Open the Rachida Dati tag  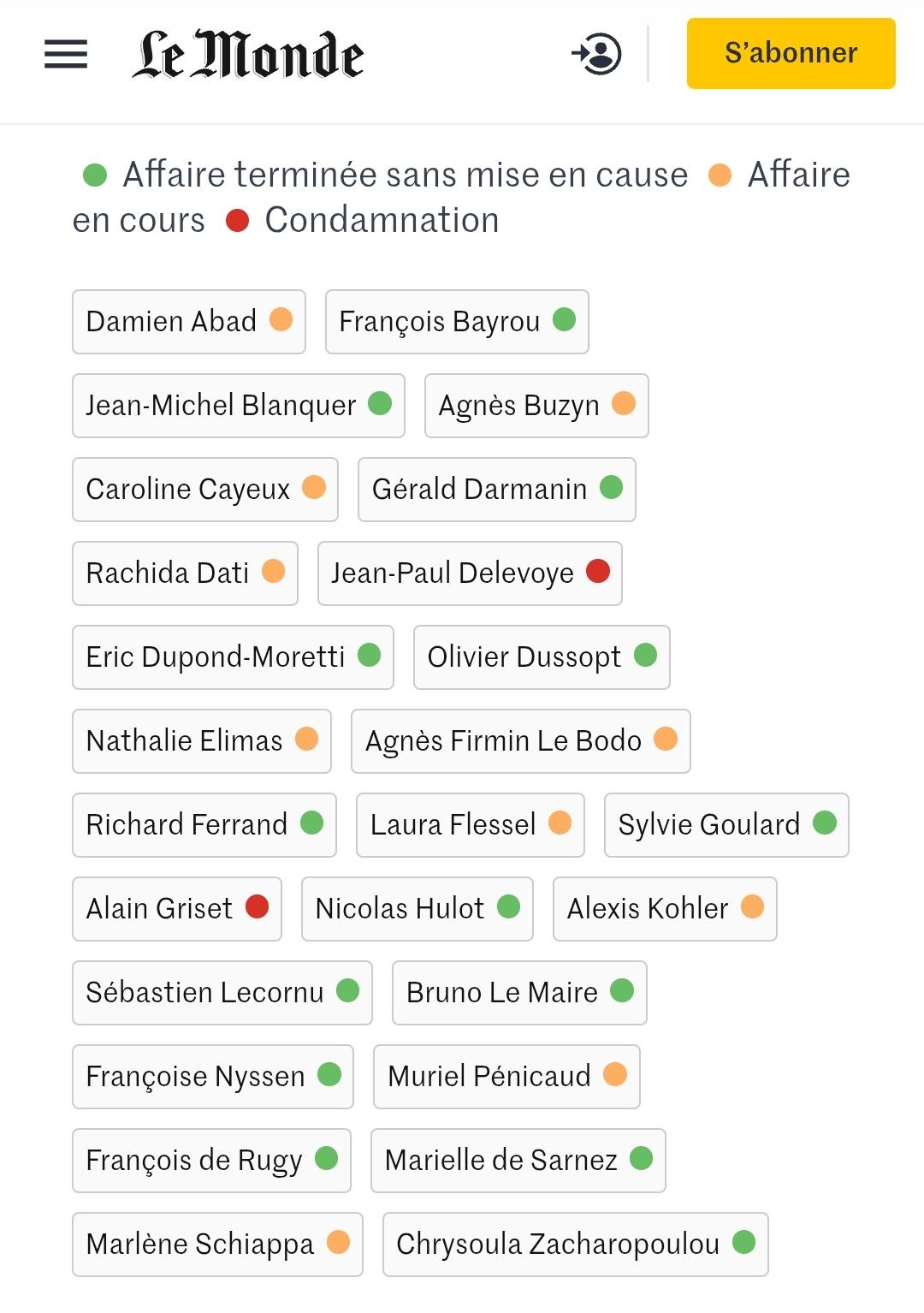pyautogui.click(x=185, y=573)
